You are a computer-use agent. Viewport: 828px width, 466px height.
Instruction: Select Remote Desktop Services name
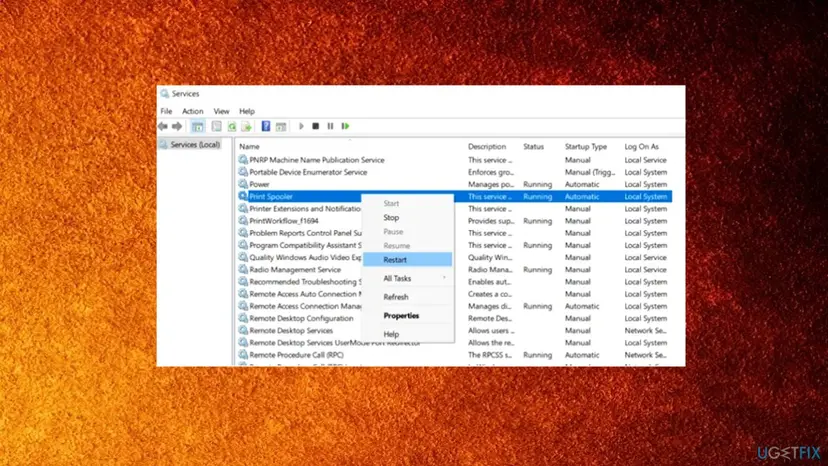(x=291, y=330)
